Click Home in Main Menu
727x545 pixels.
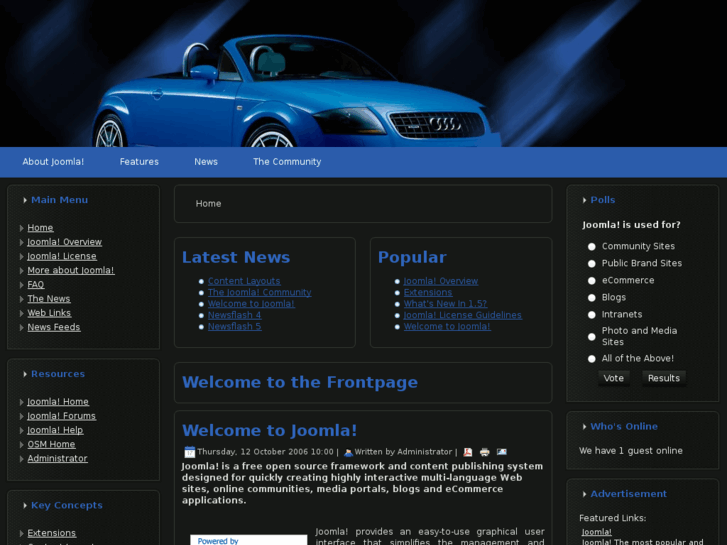pyautogui.click(x=40, y=228)
